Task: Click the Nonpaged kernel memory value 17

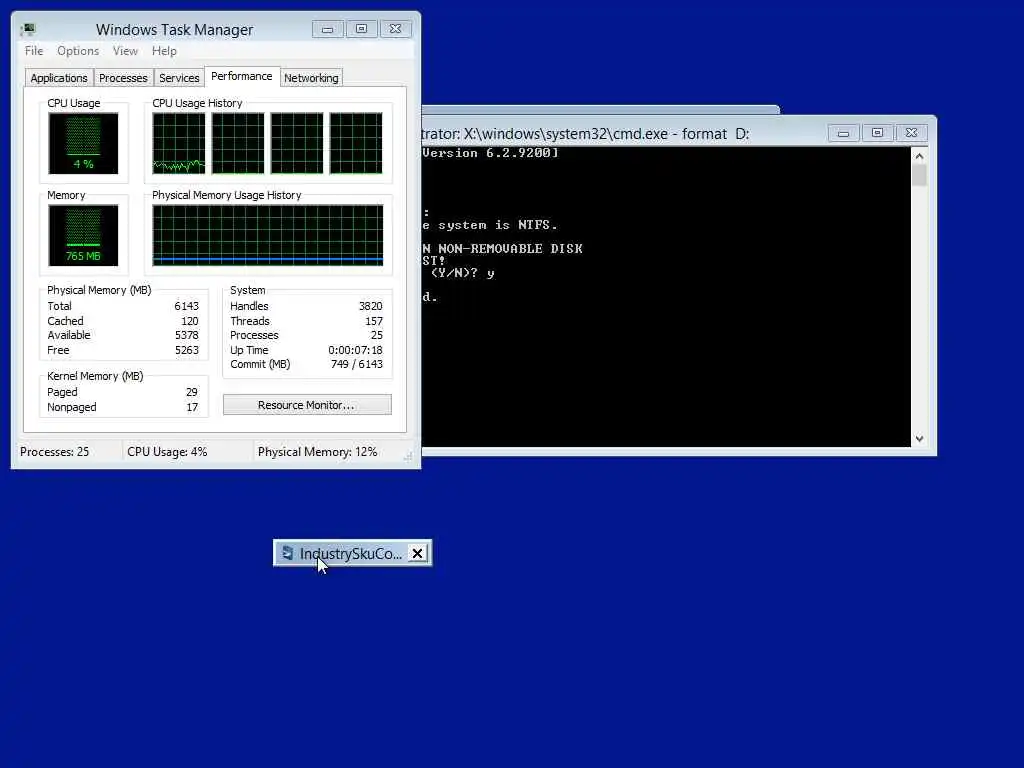Action: click(192, 408)
